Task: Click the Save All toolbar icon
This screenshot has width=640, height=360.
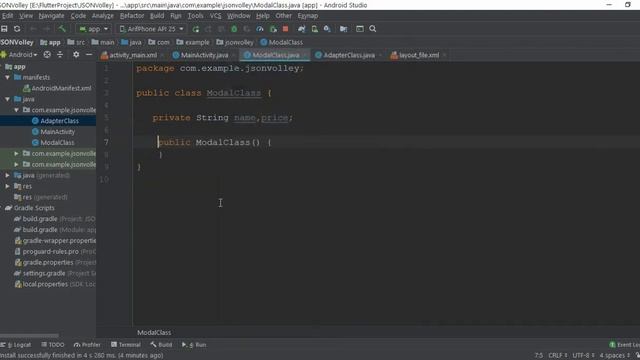Action: [4, 29]
